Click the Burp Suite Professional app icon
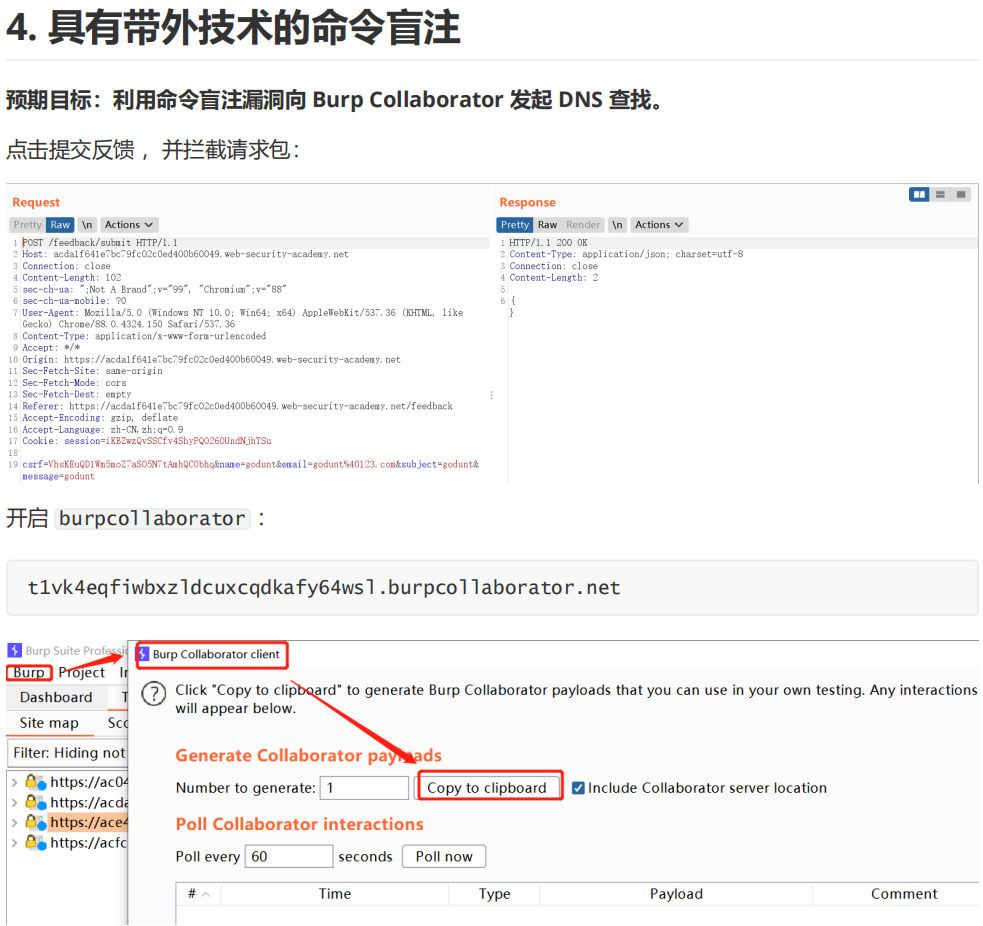Screen dimensions: 983x926 (14, 651)
